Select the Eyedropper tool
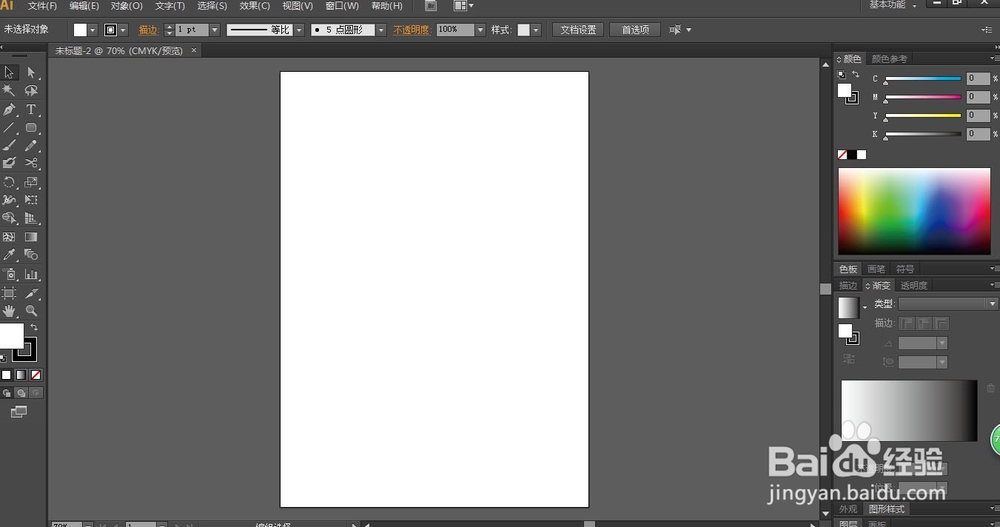 [x=9, y=255]
